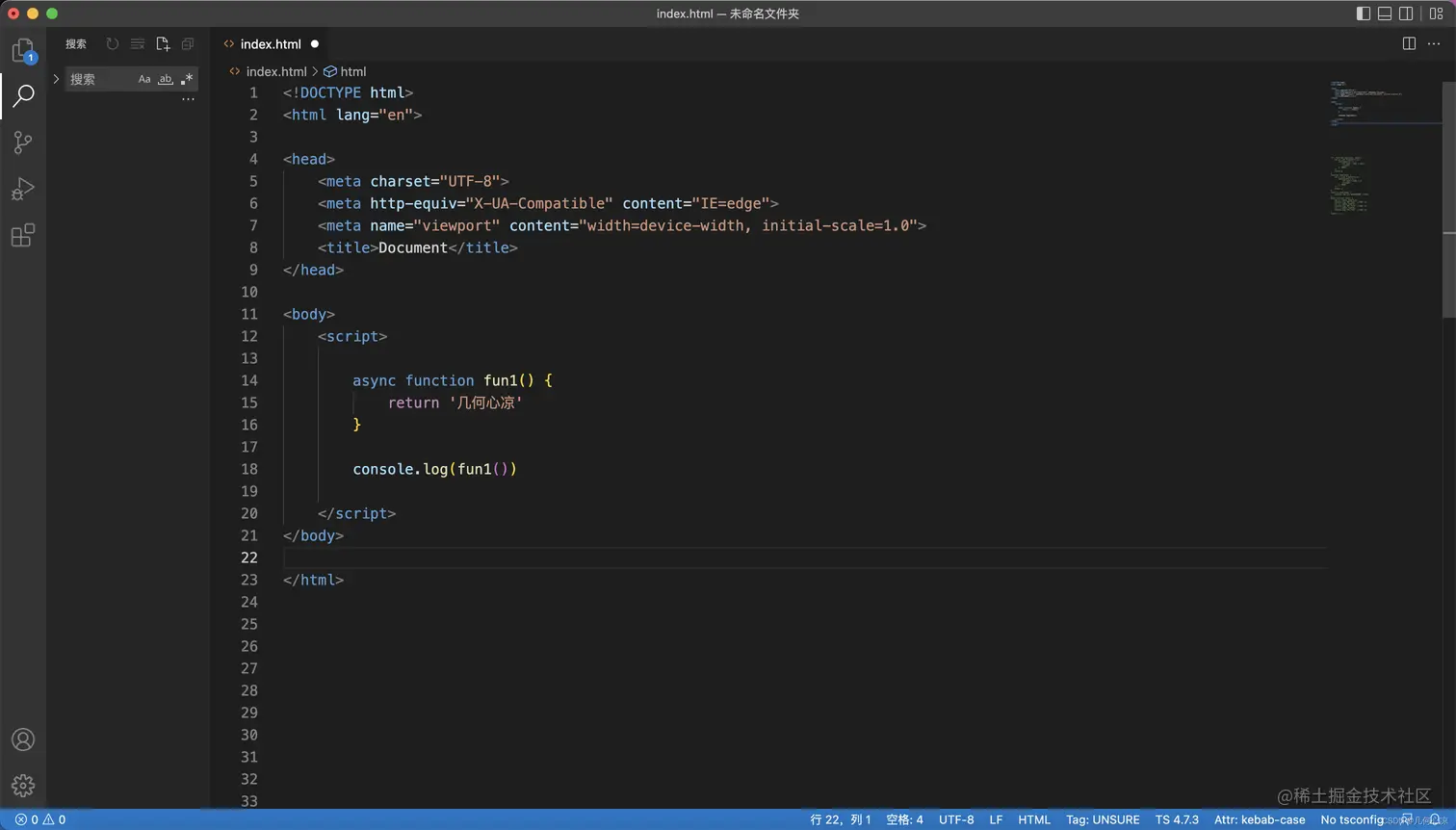Click Attr: kebab-case status item

pos(1260,819)
